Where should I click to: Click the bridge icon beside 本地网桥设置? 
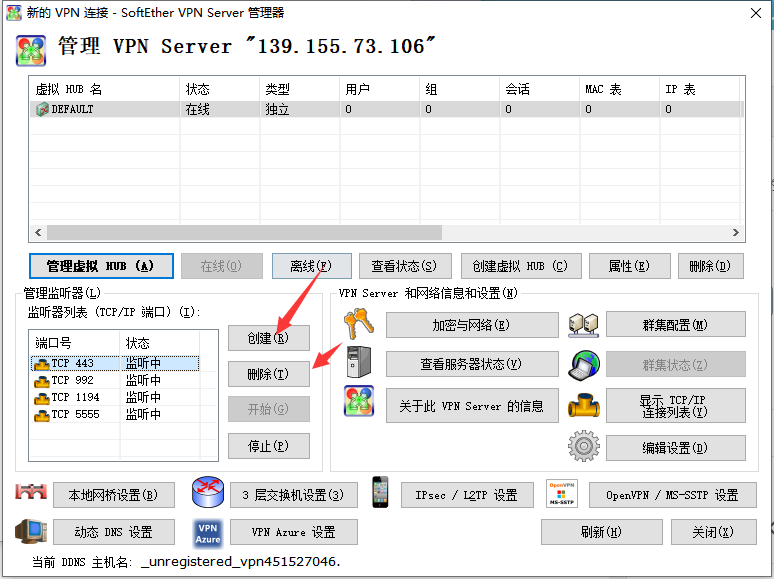tap(31, 492)
